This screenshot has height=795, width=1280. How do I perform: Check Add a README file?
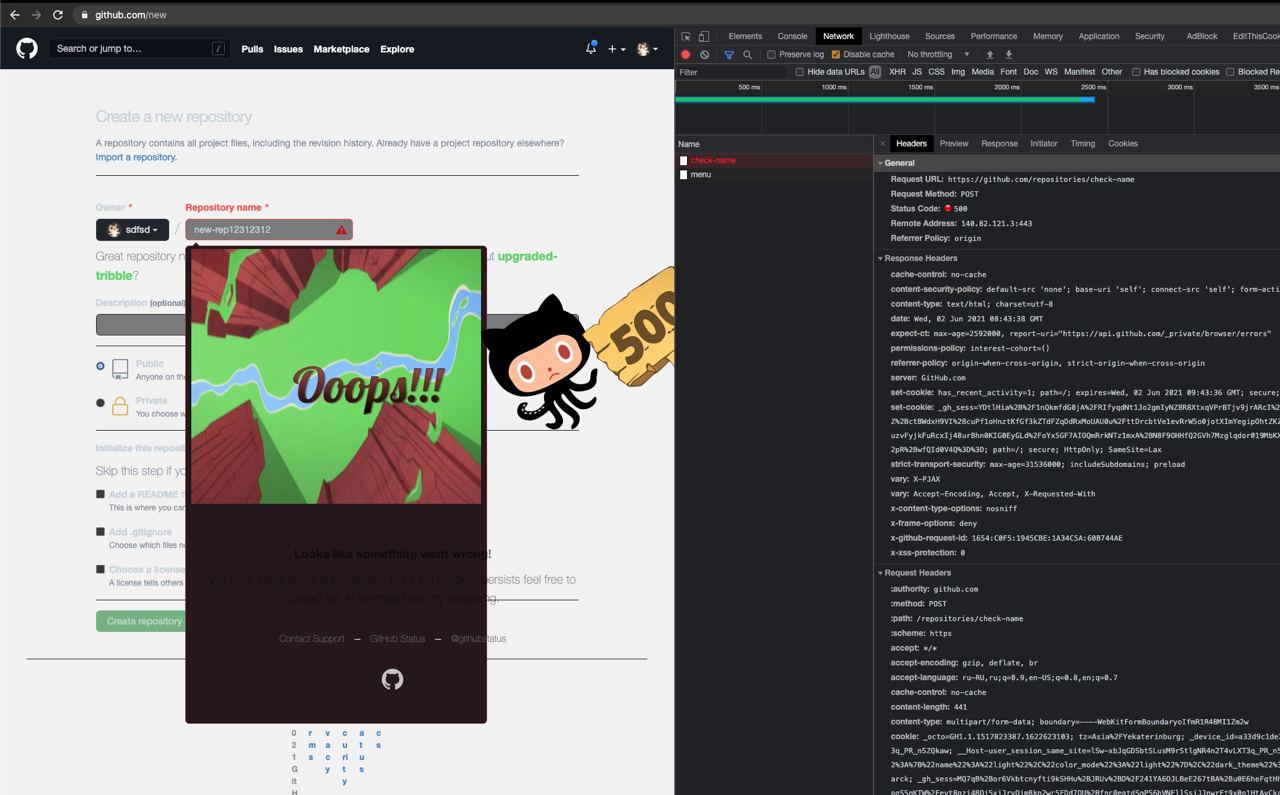pyautogui.click(x=100, y=494)
